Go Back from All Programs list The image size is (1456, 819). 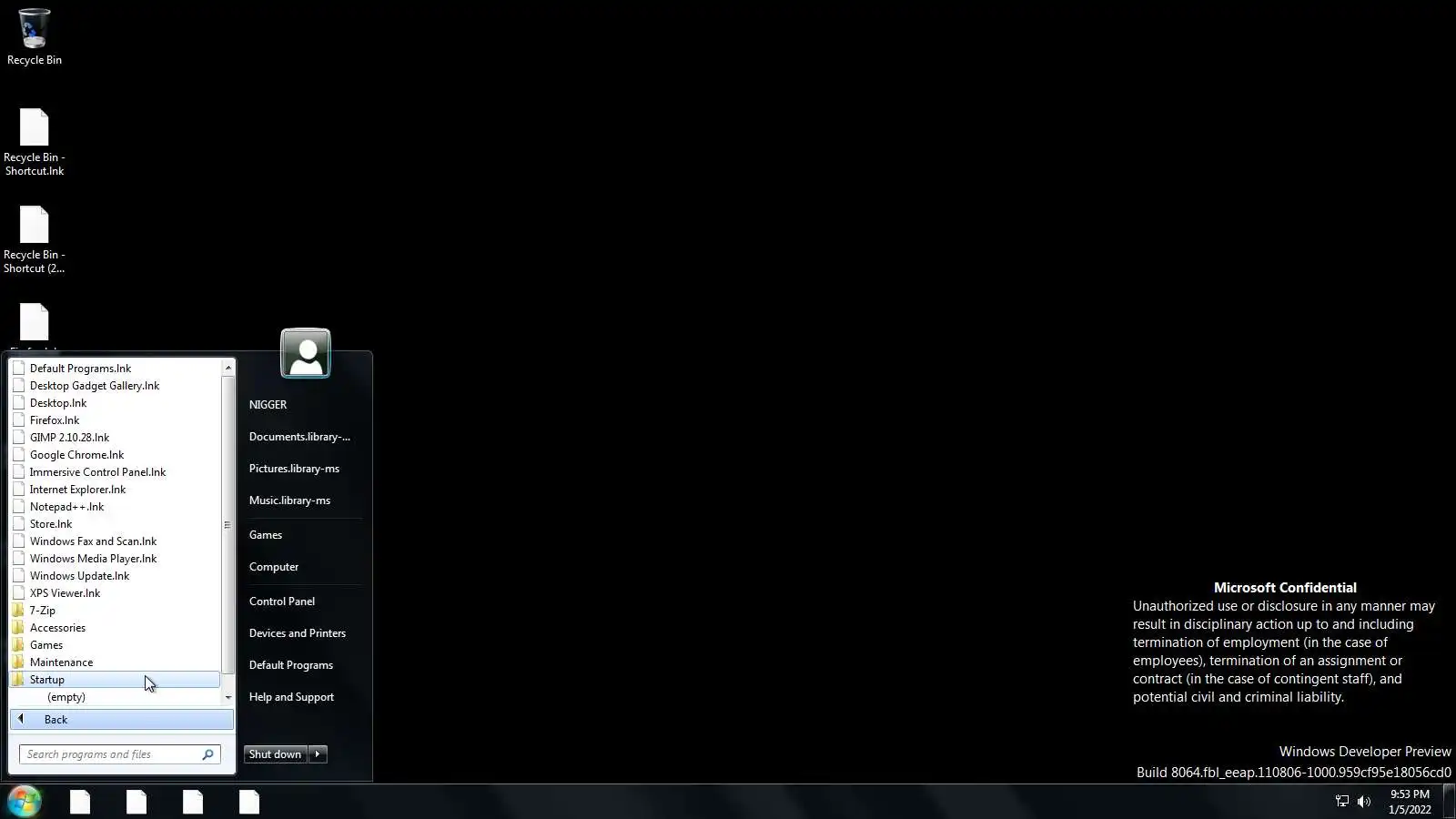[x=122, y=720]
